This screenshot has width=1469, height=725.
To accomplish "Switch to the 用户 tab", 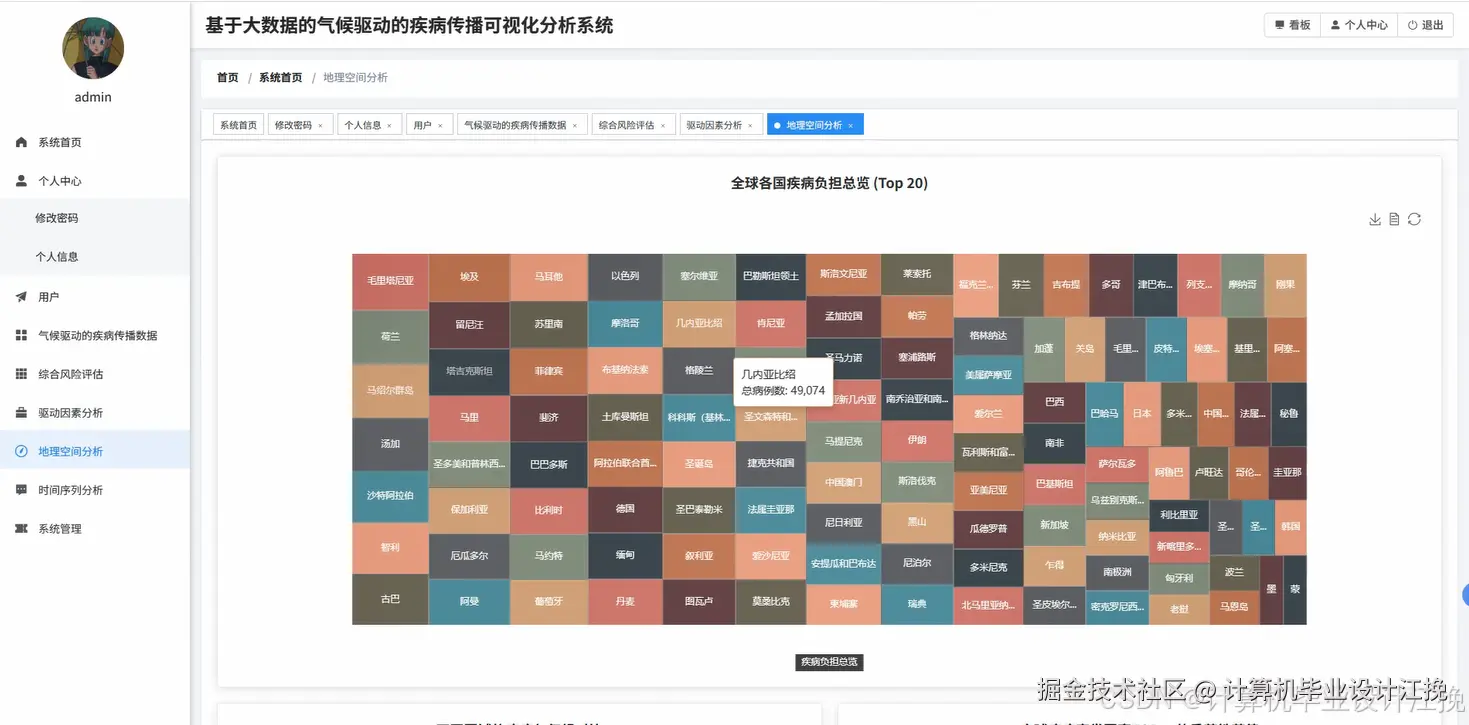I will tap(429, 125).
